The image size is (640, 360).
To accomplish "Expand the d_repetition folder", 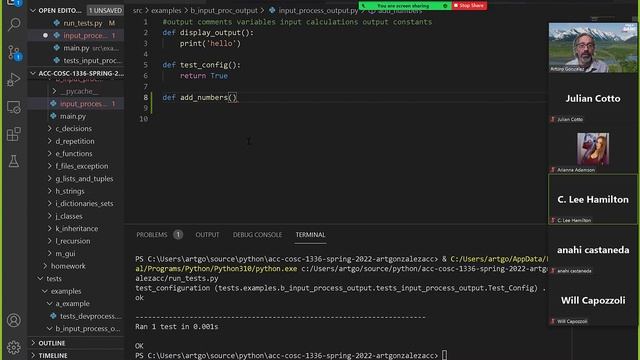I will coord(50,141).
